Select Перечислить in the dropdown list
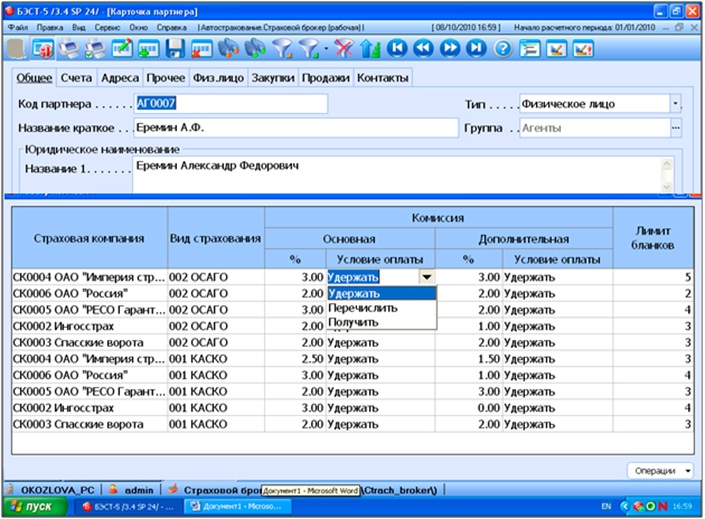This screenshot has width=705, height=519. point(382,308)
